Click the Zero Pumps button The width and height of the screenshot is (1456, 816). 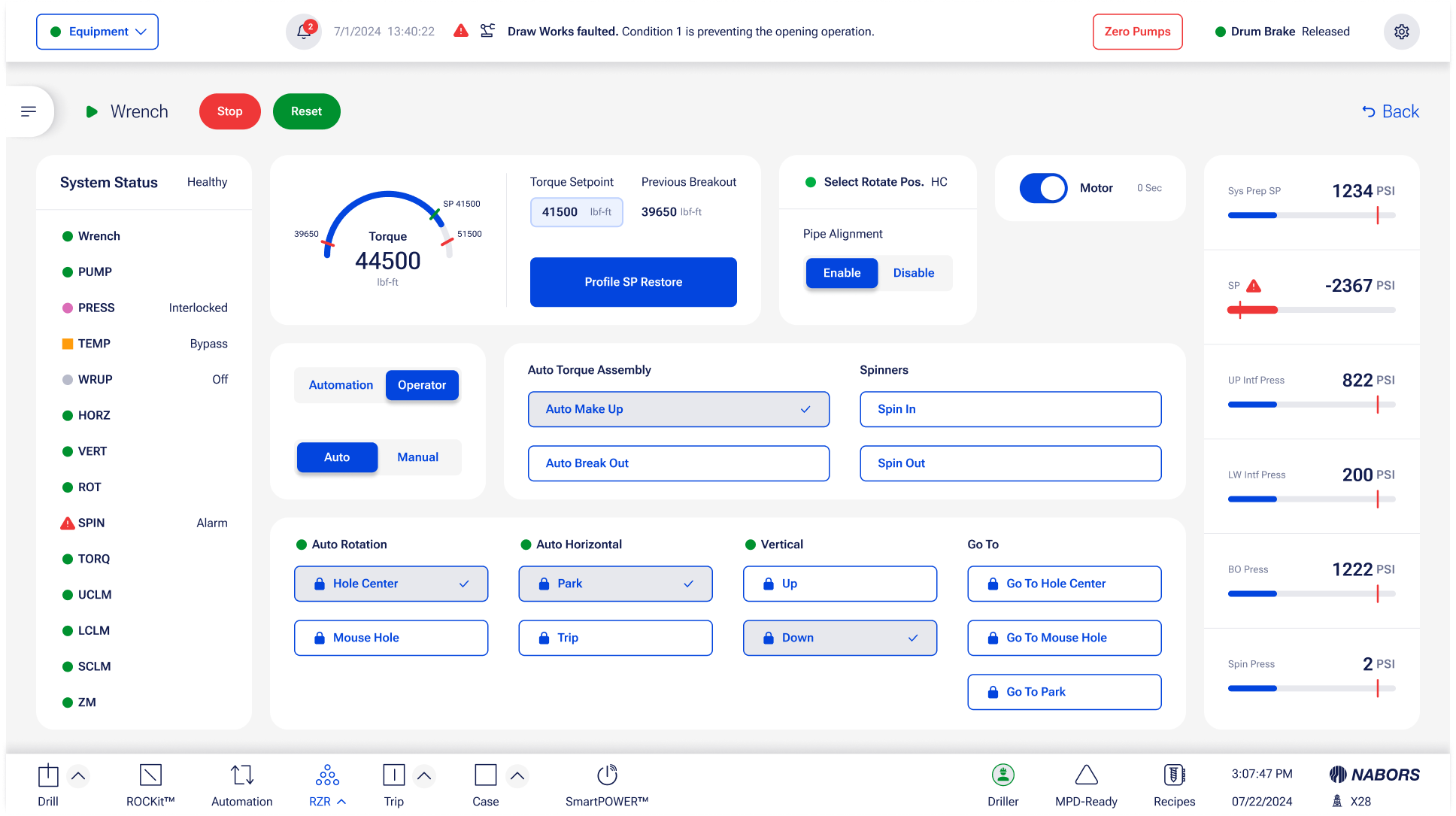(x=1137, y=32)
